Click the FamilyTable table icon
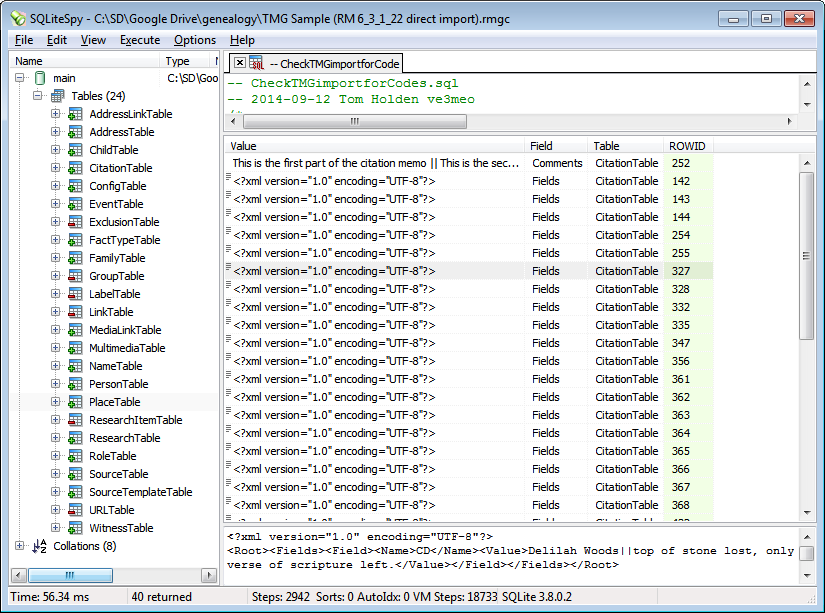 pyautogui.click(x=75, y=258)
